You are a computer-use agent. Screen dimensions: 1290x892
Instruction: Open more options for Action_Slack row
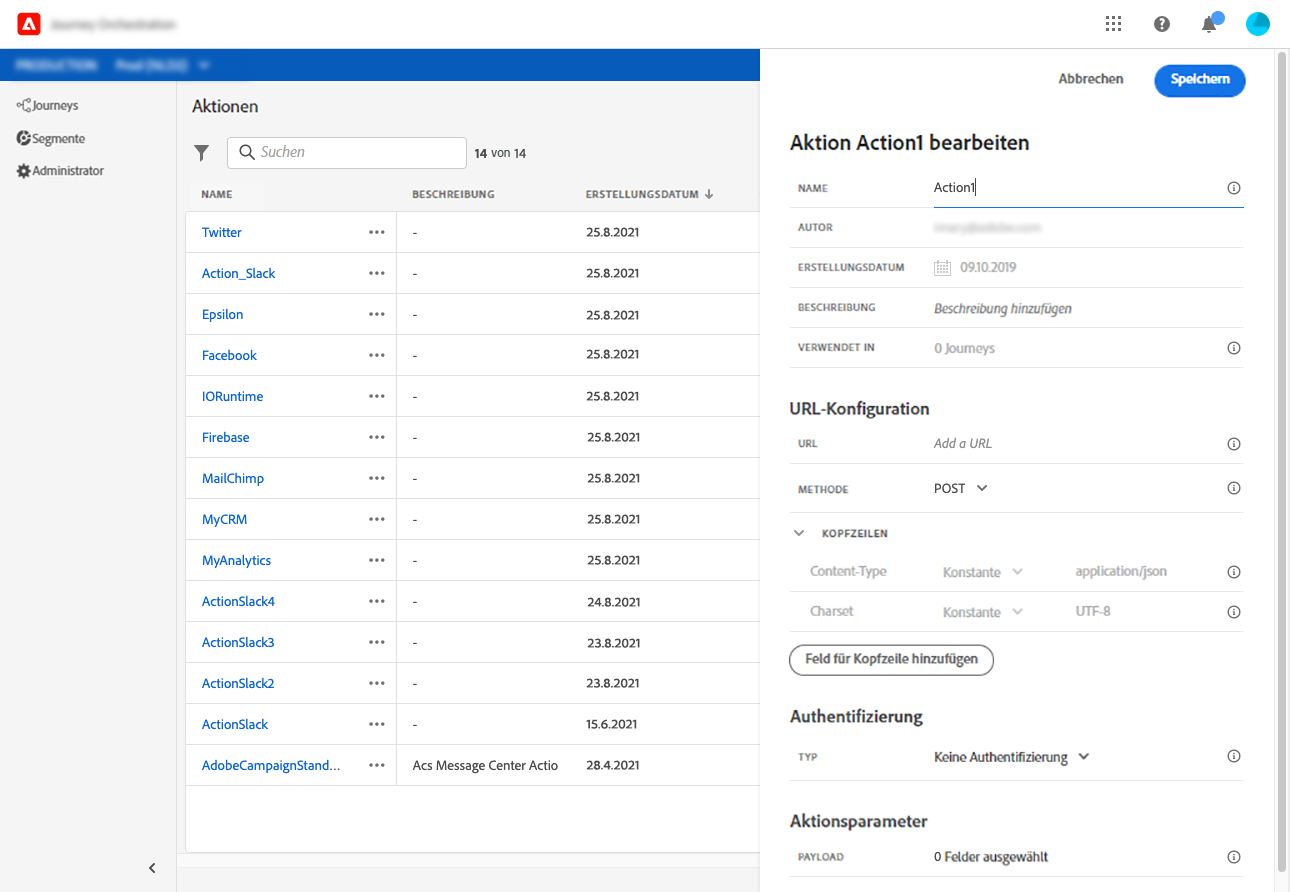tap(377, 273)
